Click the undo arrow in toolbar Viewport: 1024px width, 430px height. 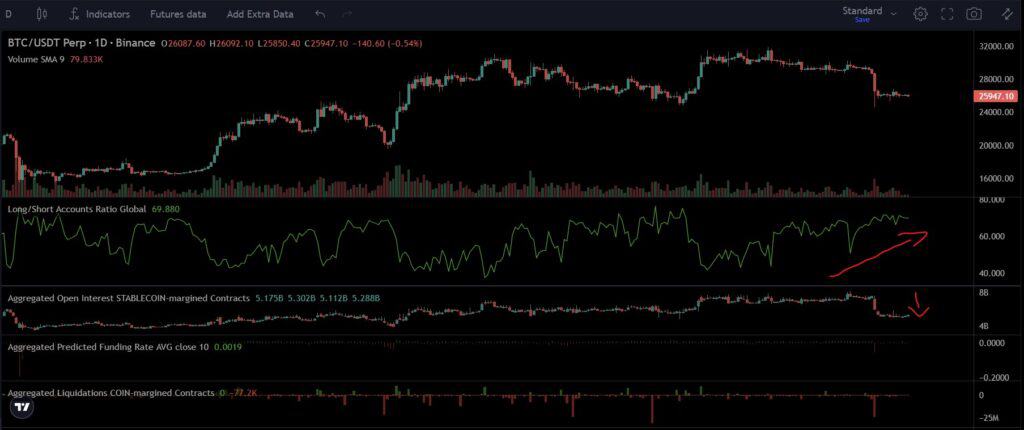320,14
